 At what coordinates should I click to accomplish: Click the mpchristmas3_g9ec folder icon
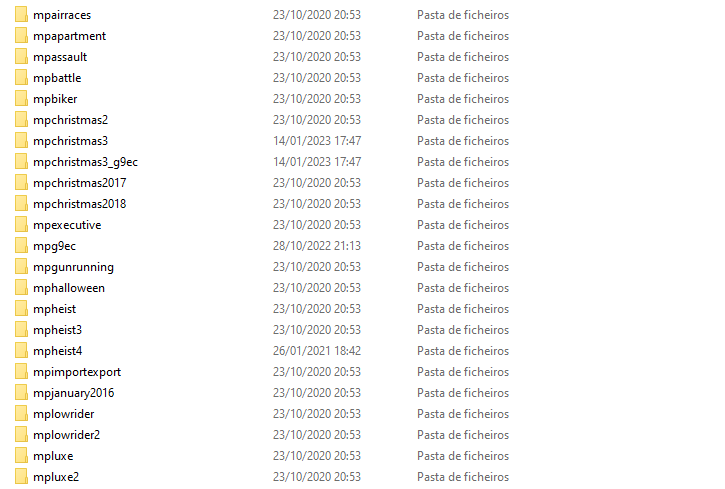[21, 162]
